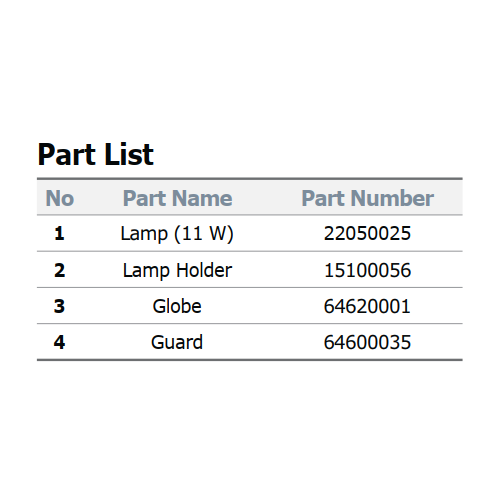The height and width of the screenshot is (500, 500).
Task: Click row number 1 cell
Action: [x=59, y=233]
